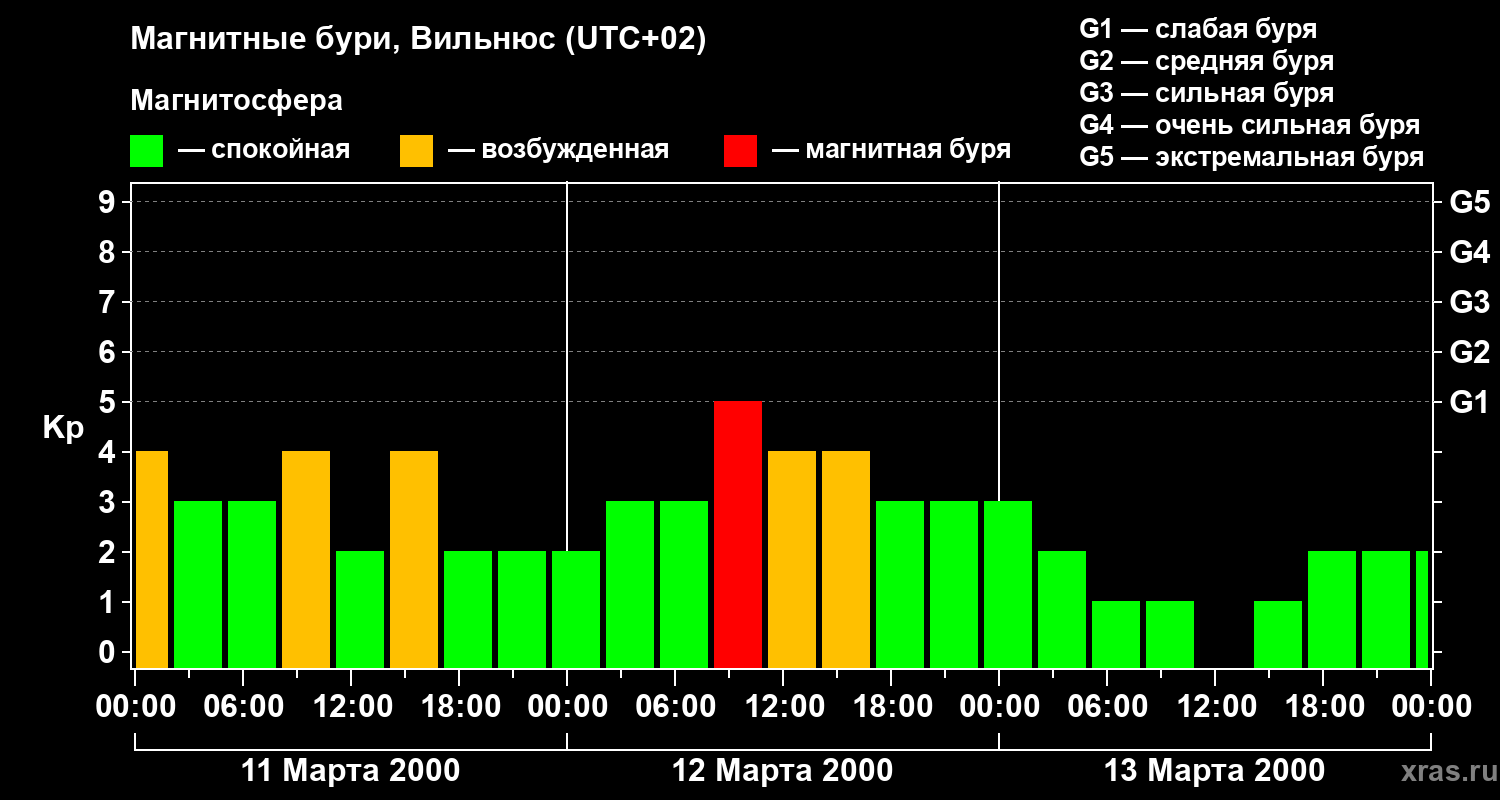Click the '06:00' tick label under 11 March
The height and width of the screenshot is (800, 1500).
(x=243, y=707)
